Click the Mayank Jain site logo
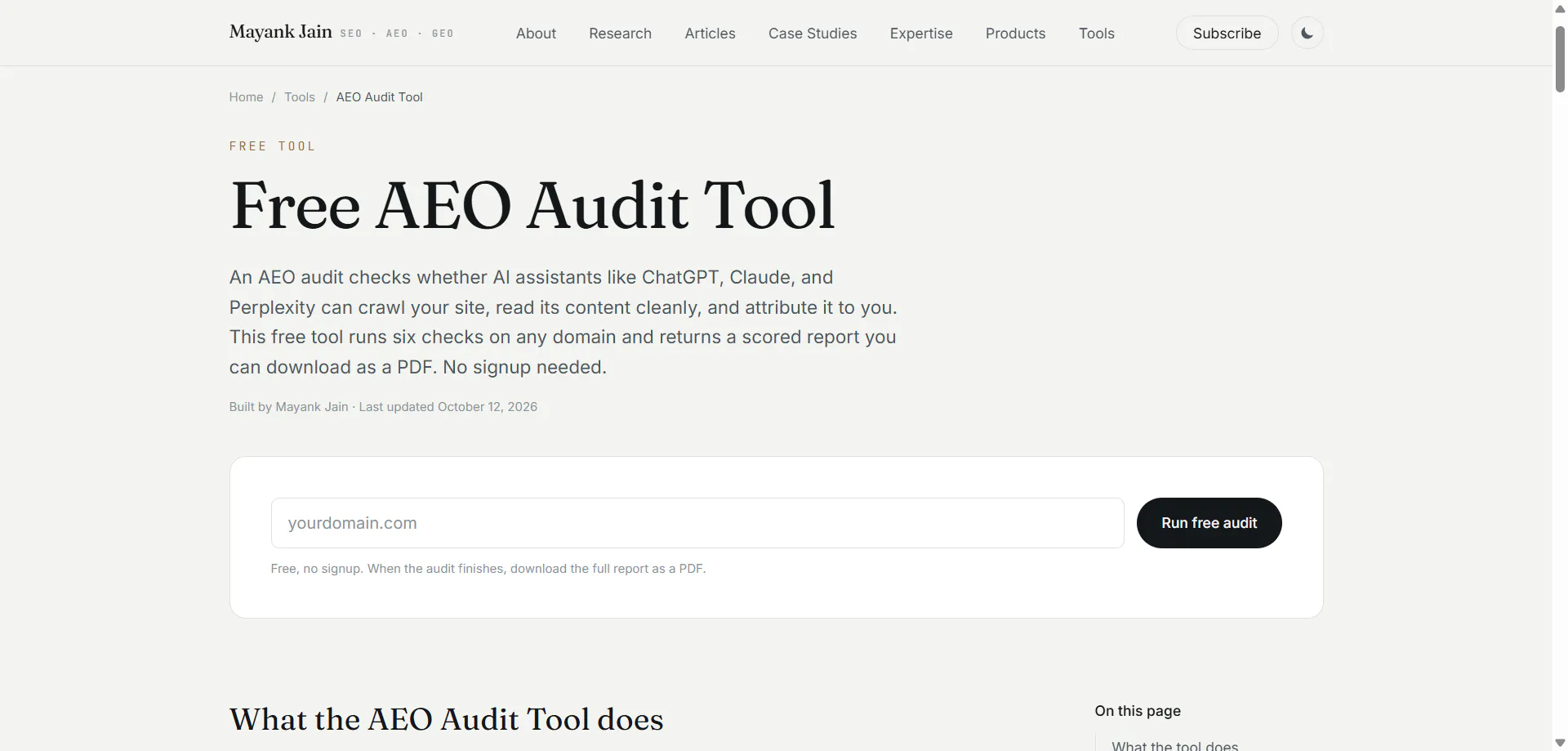The image size is (1568, 751). coord(280,32)
